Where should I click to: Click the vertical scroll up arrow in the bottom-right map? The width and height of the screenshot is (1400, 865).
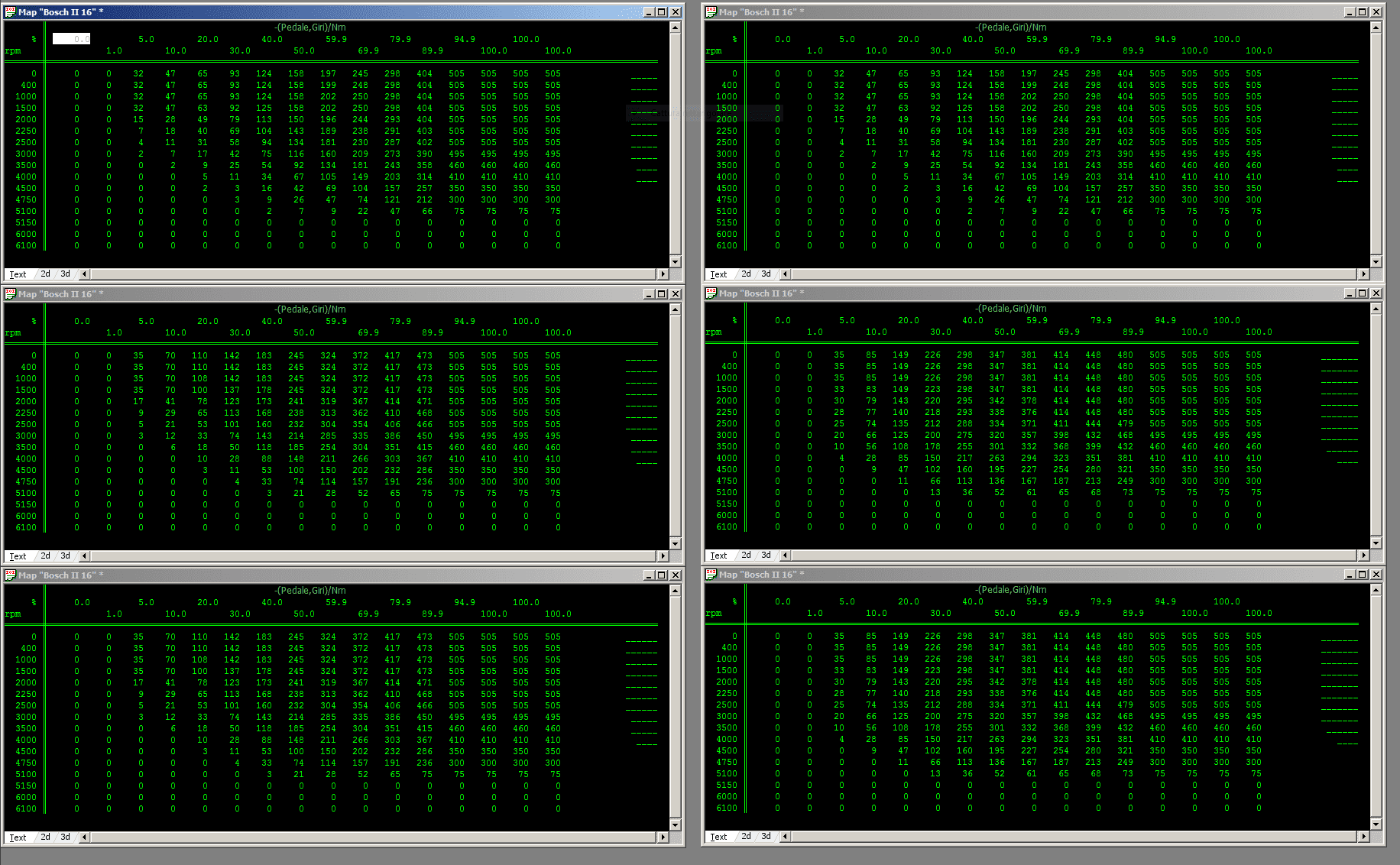[x=1376, y=590]
